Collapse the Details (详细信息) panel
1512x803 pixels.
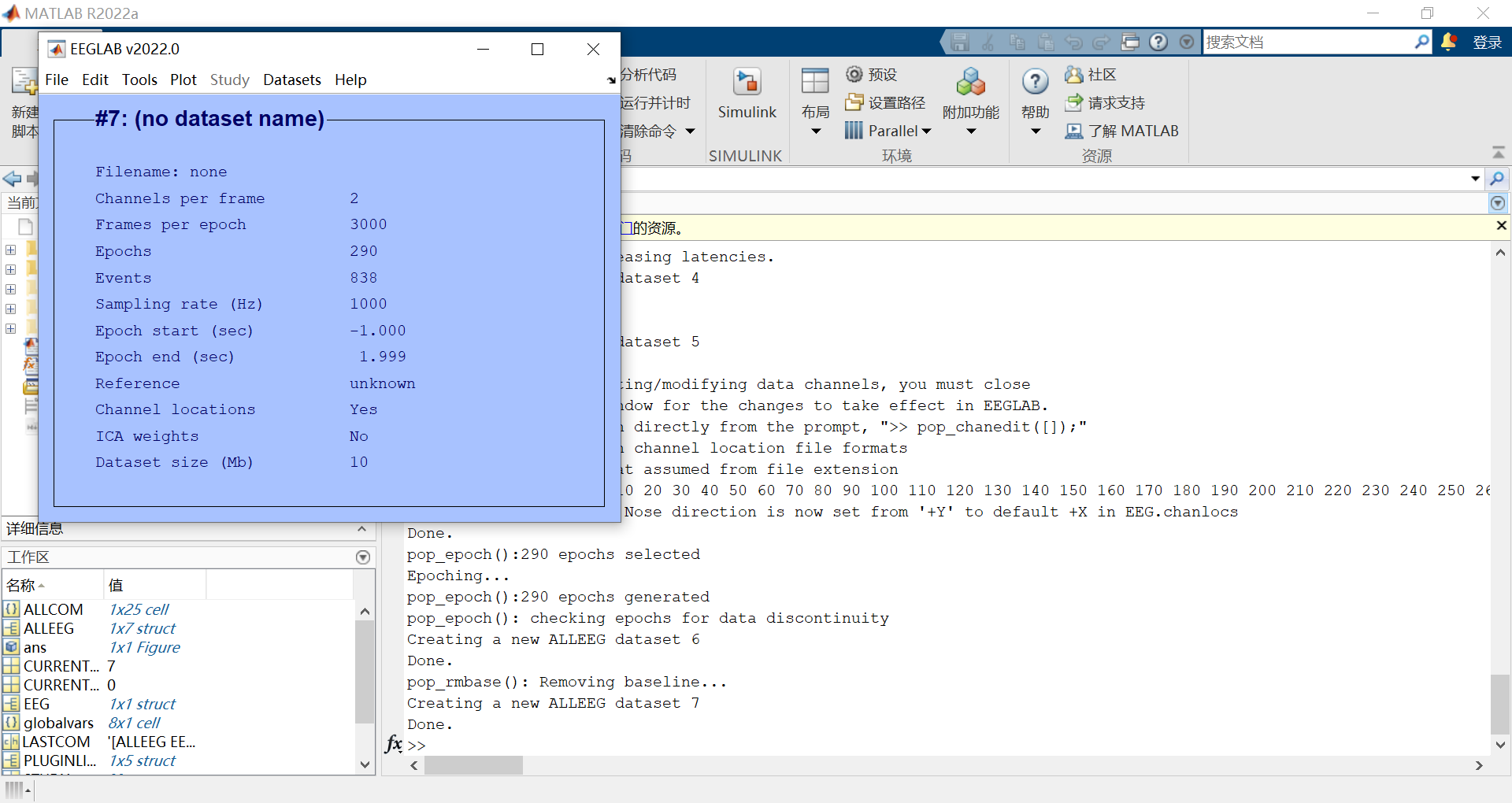coord(361,528)
